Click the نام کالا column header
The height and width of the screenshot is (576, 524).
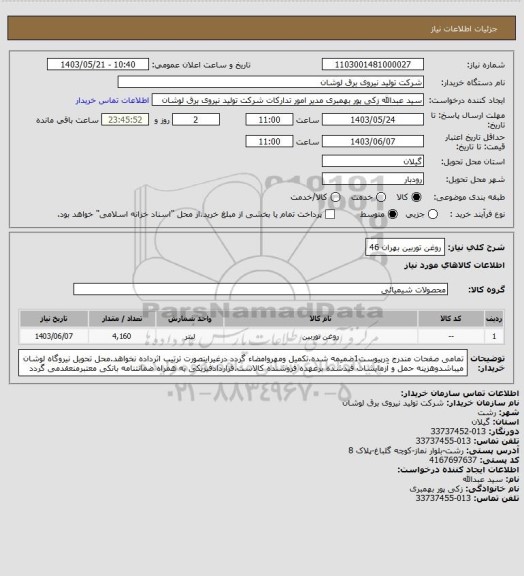(x=320, y=319)
